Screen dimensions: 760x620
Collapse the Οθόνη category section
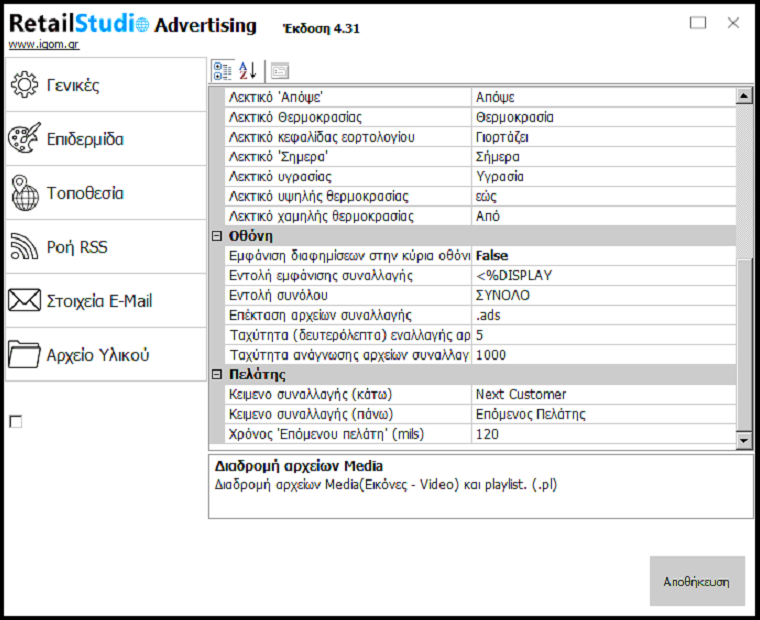click(216, 236)
